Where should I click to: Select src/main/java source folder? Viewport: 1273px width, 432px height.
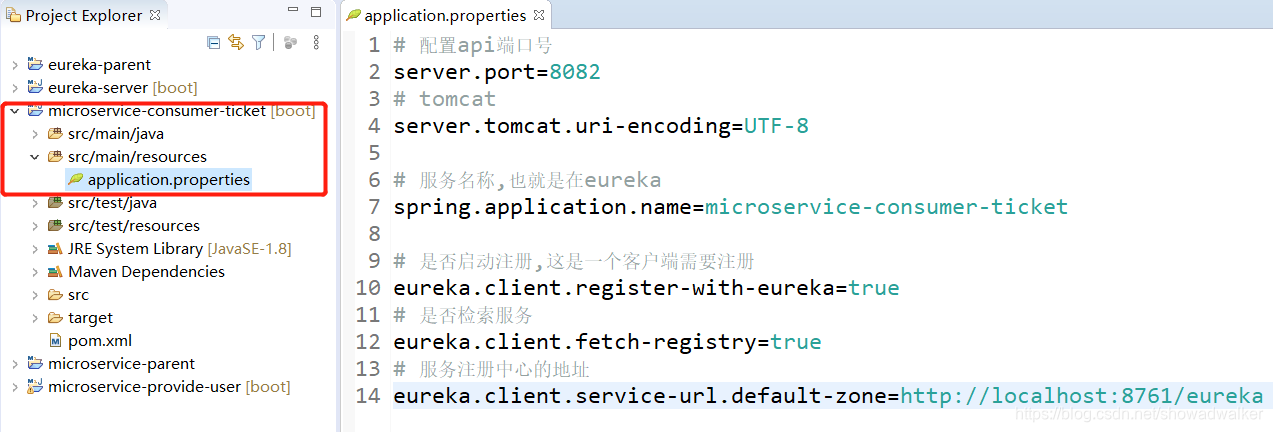[x=116, y=134]
